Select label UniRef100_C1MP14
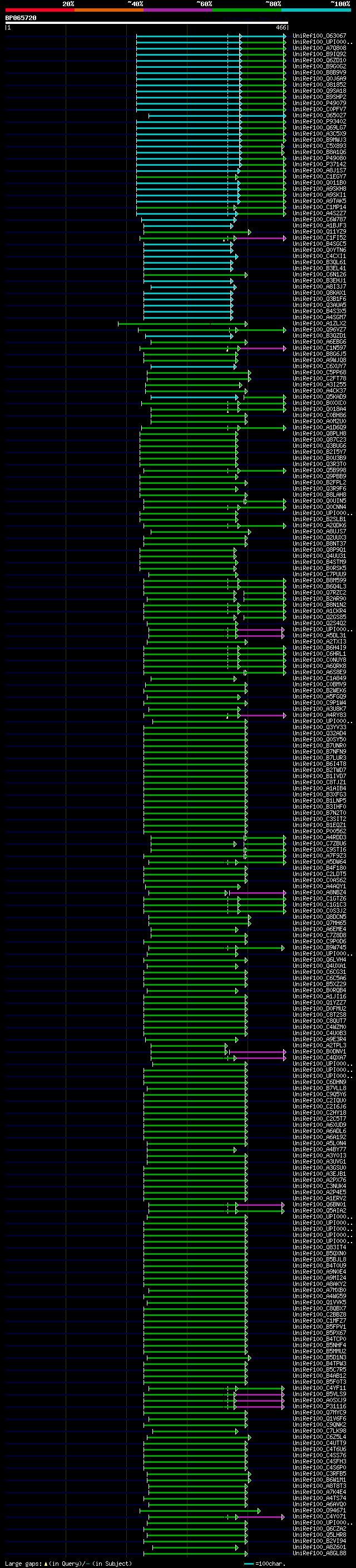Image resolution: width=356 pixels, height=1568 pixels. coord(319,207)
